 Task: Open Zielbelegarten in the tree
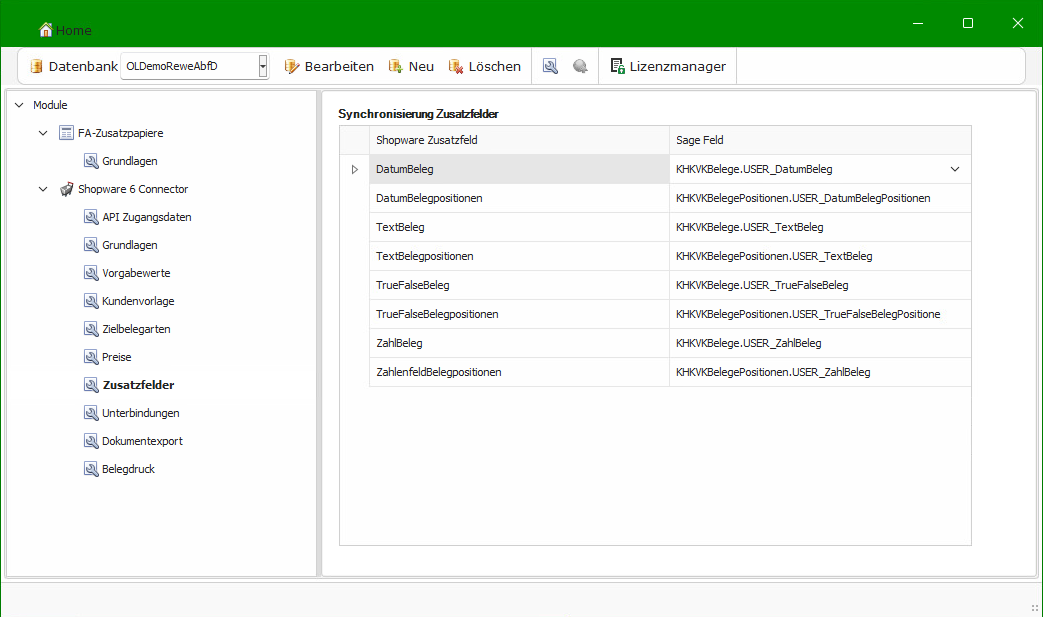pos(136,328)
